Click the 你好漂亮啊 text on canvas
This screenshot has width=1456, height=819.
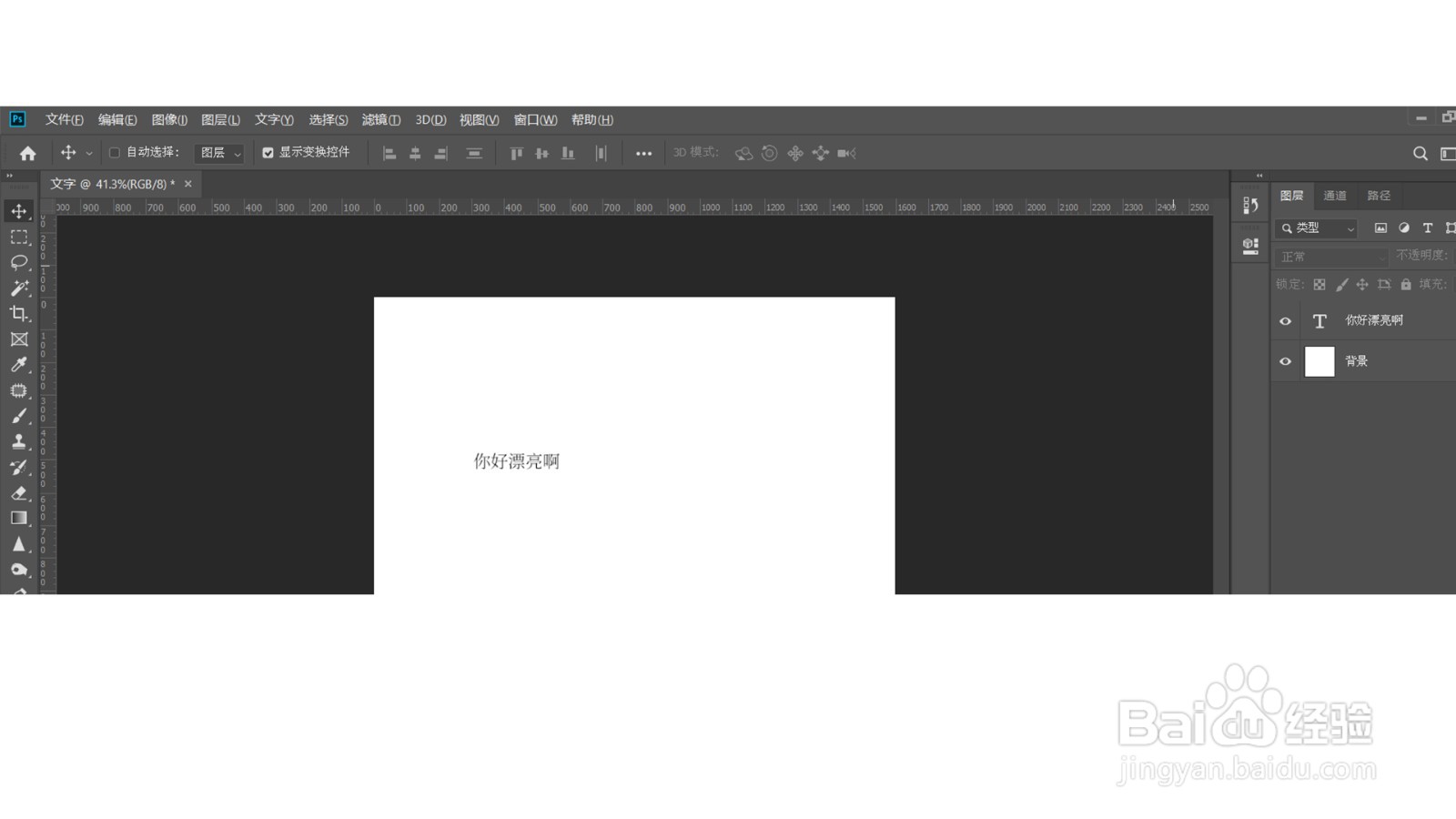[x=517, y=461]
